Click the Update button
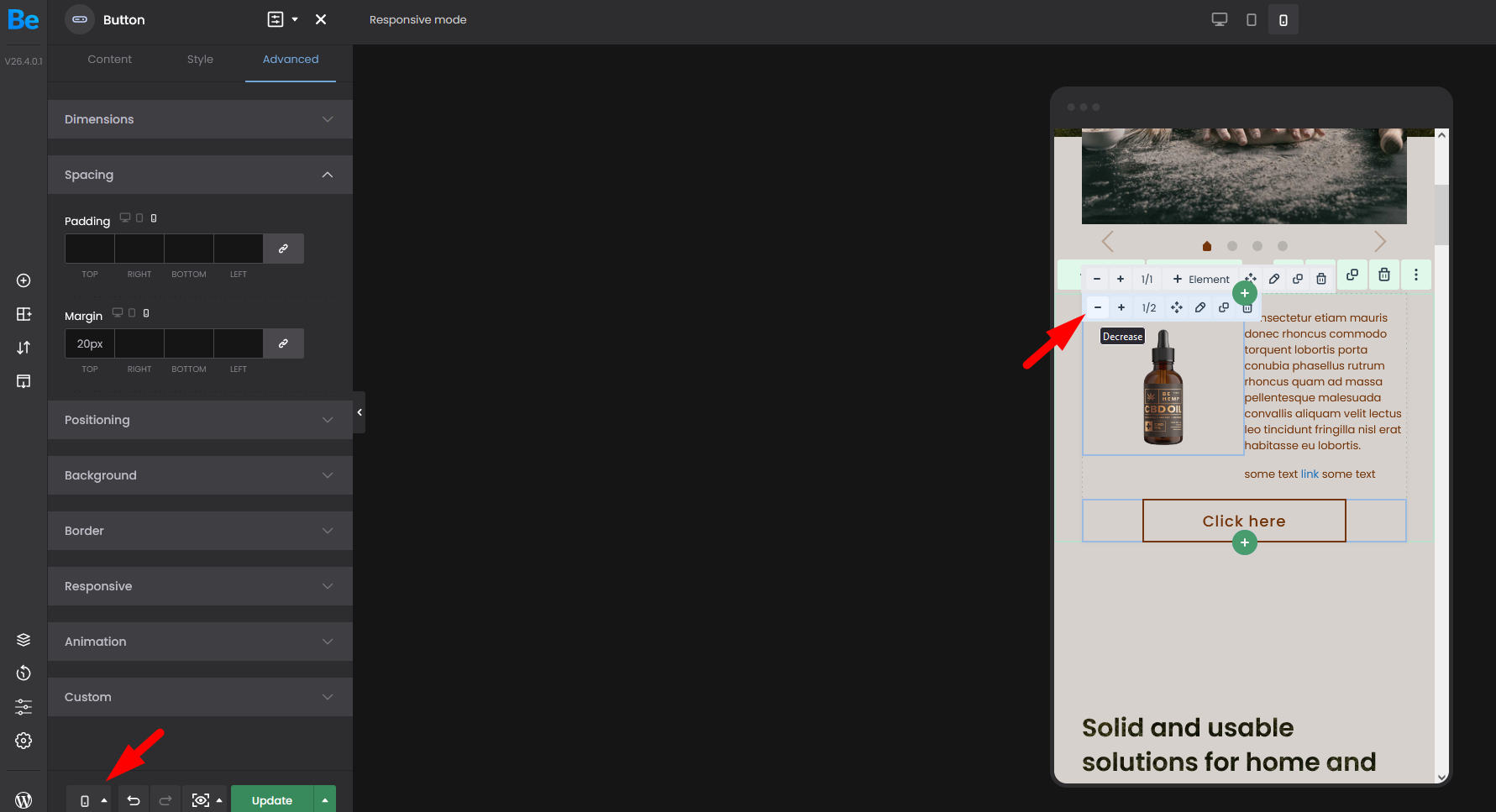This screenshot has height=812, width=1496. [x=270, y=799]
